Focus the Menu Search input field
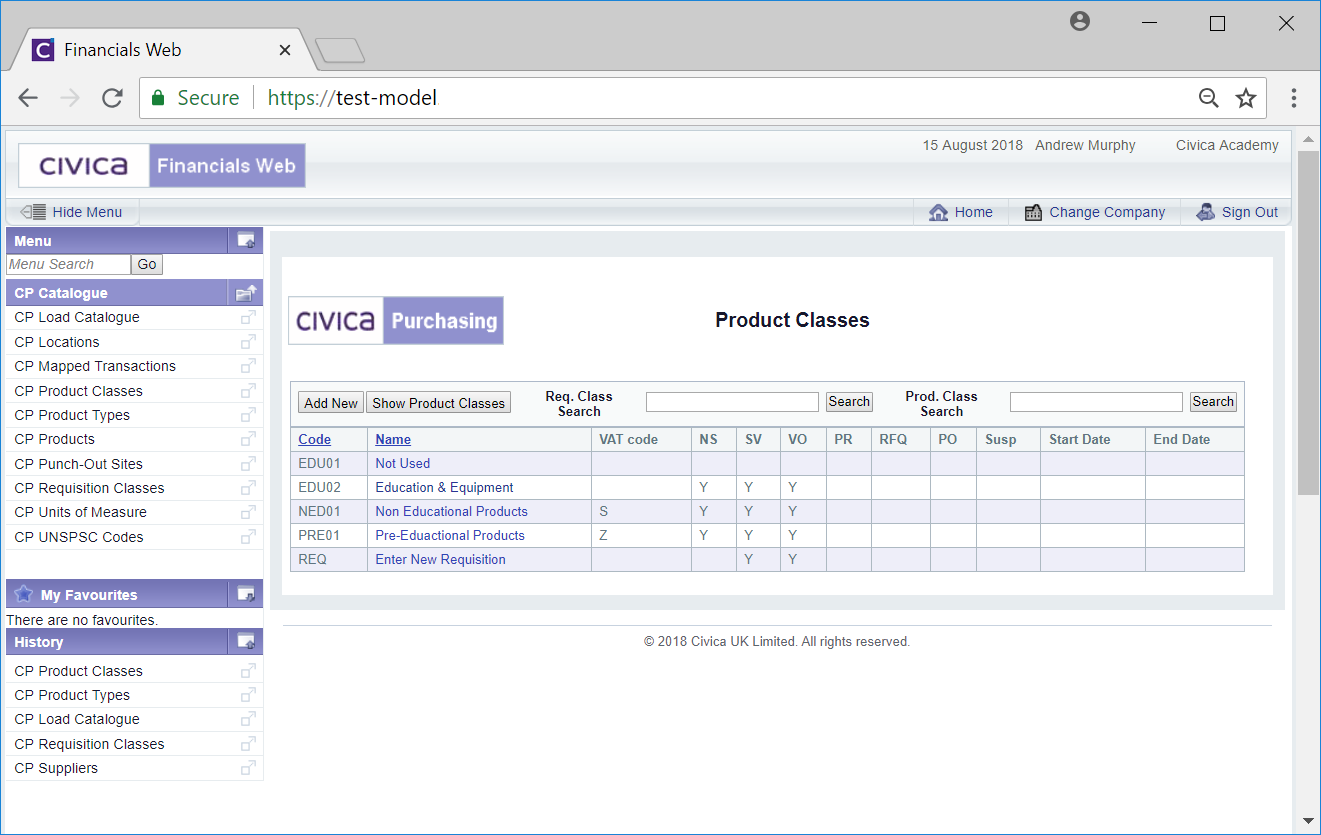The width and height of the screenshot is (1321, 835). click(x=68, y=265)
